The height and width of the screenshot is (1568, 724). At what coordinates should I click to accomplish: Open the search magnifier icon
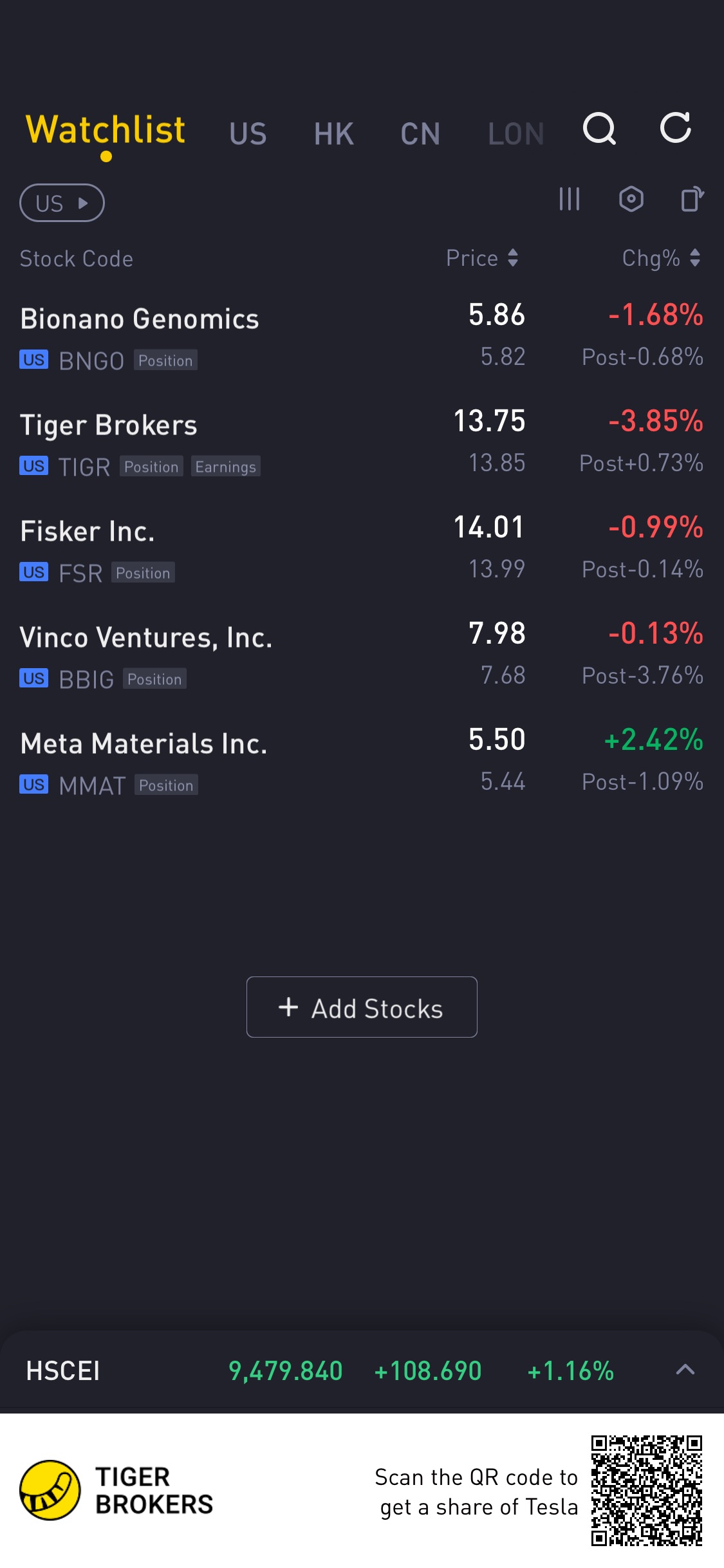tap(599, 129)
